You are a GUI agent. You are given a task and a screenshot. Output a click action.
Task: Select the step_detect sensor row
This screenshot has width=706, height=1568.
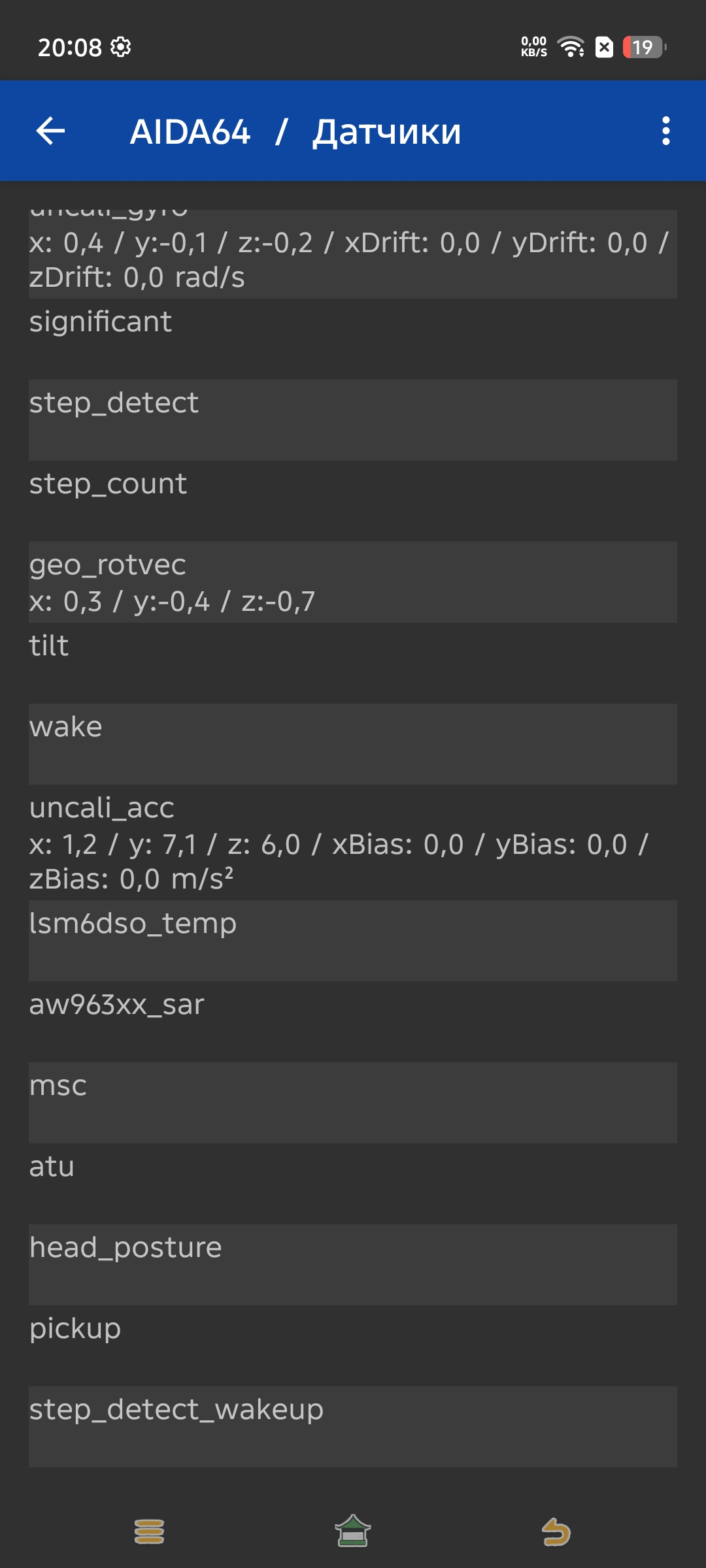[353, 419]
